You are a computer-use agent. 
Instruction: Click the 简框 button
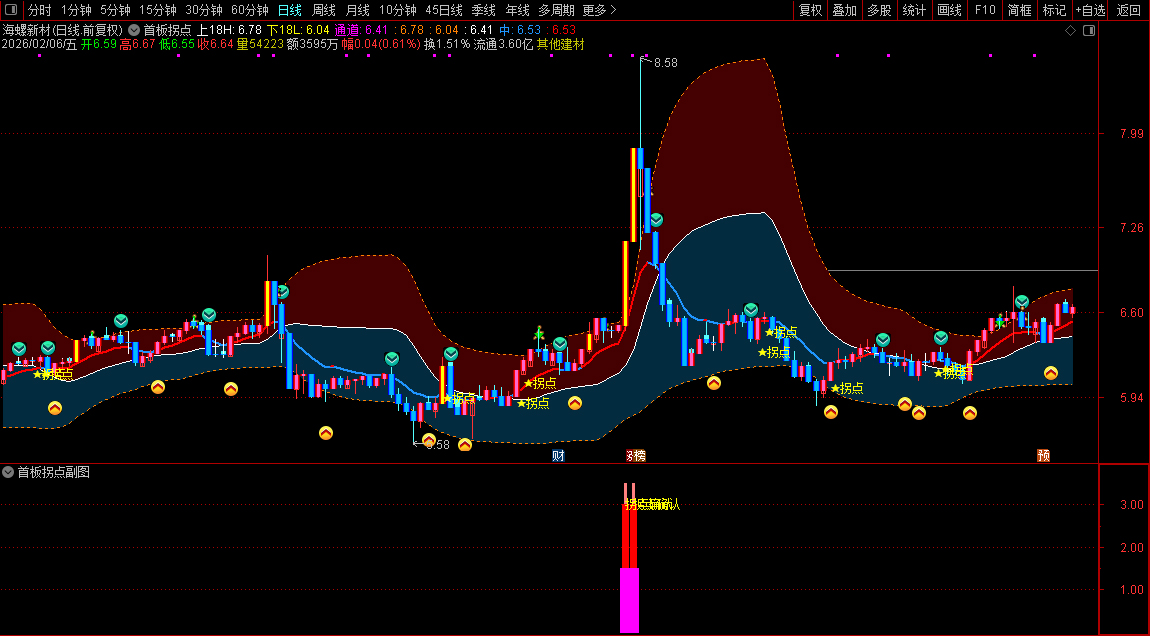1019,10
